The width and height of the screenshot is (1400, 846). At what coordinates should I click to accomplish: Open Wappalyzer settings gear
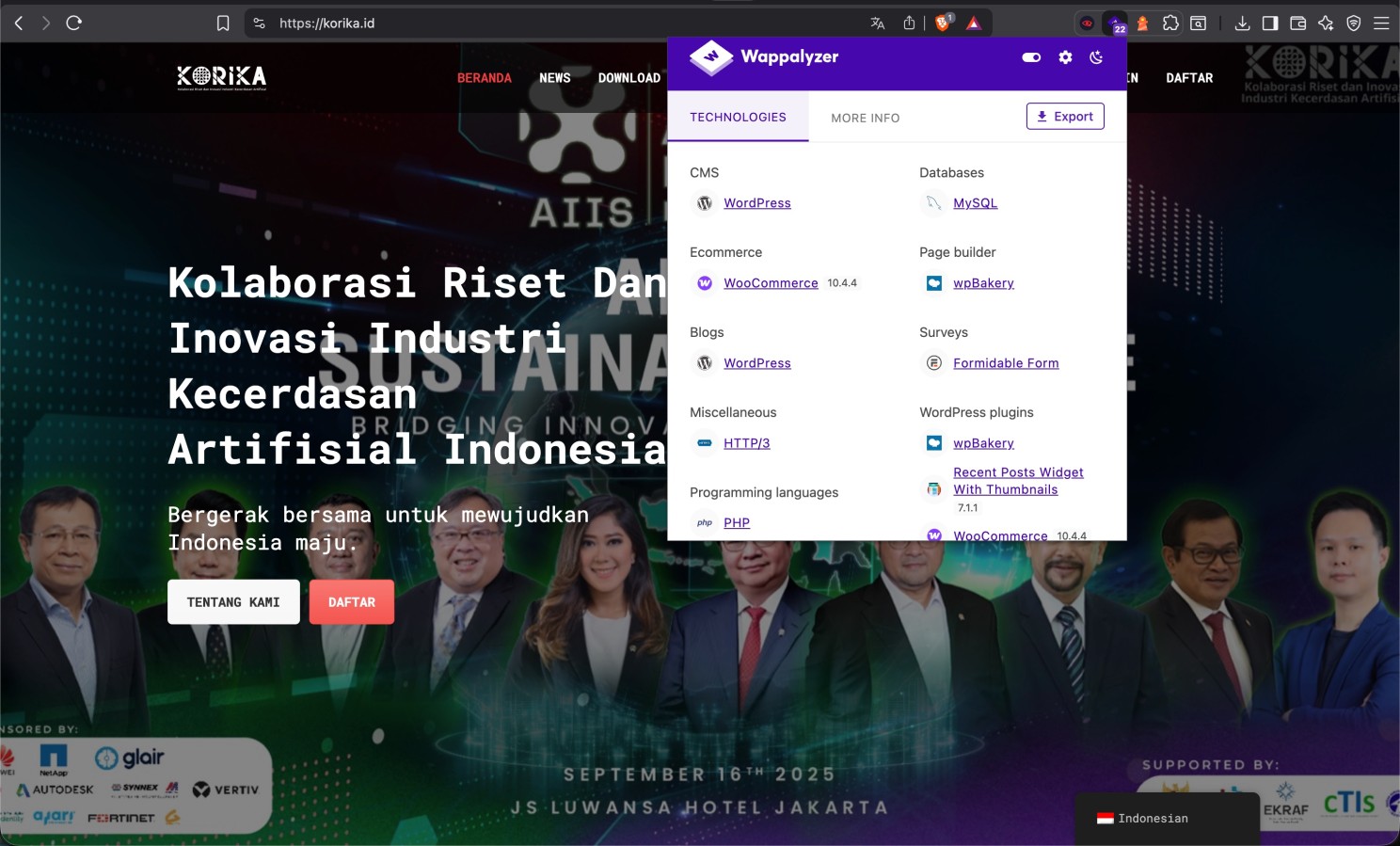coord(1065,57)
